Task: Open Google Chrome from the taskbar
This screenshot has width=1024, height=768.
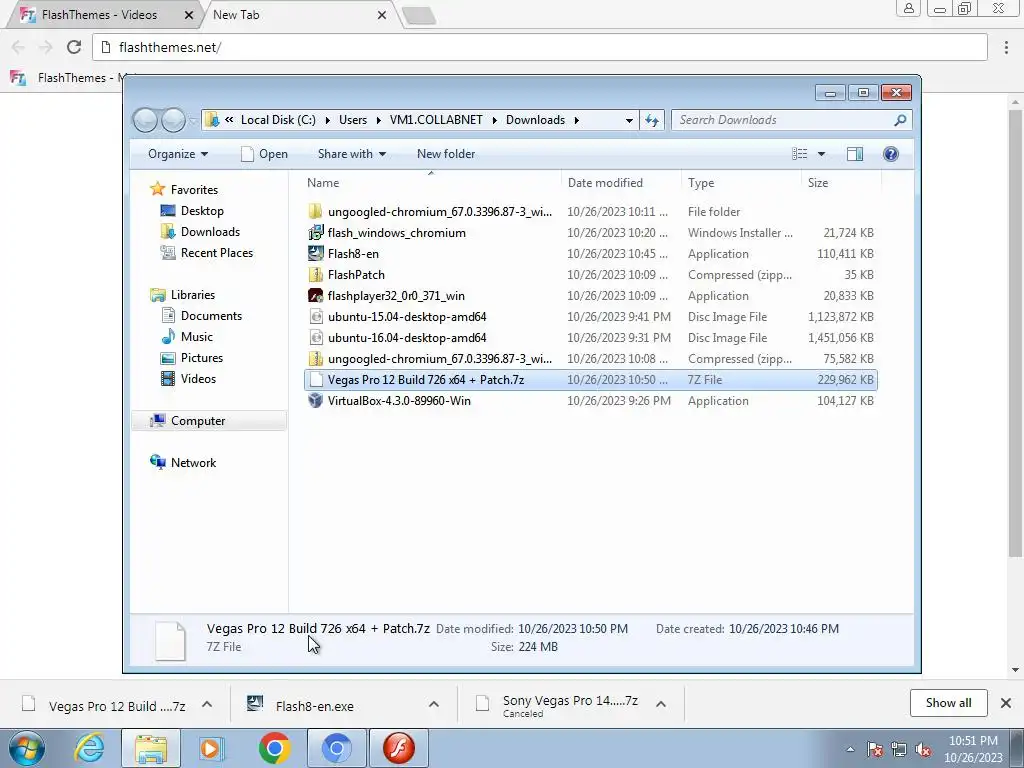Action: click(274, 748)
